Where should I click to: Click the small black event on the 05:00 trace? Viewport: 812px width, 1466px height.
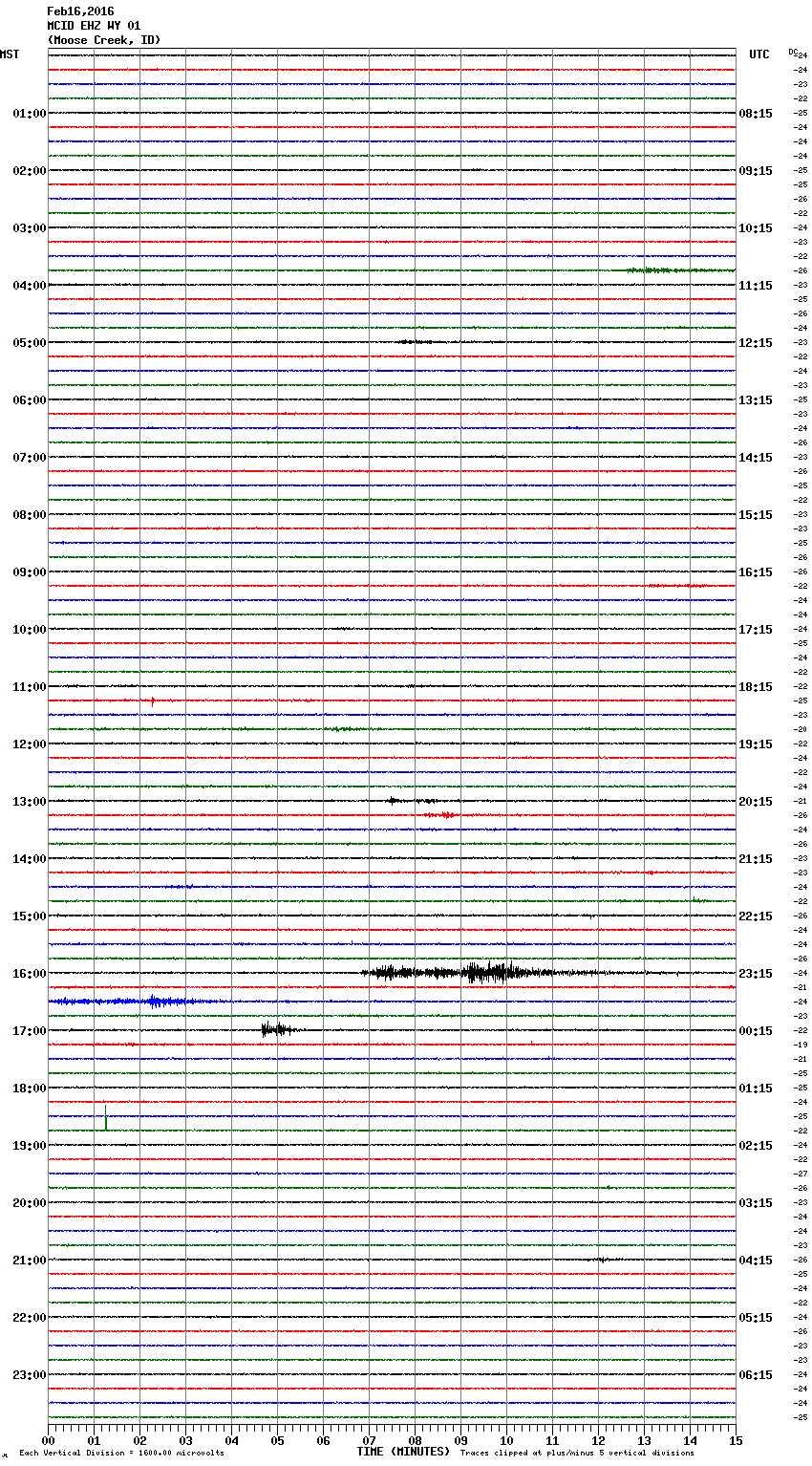[x=414, y=341]
